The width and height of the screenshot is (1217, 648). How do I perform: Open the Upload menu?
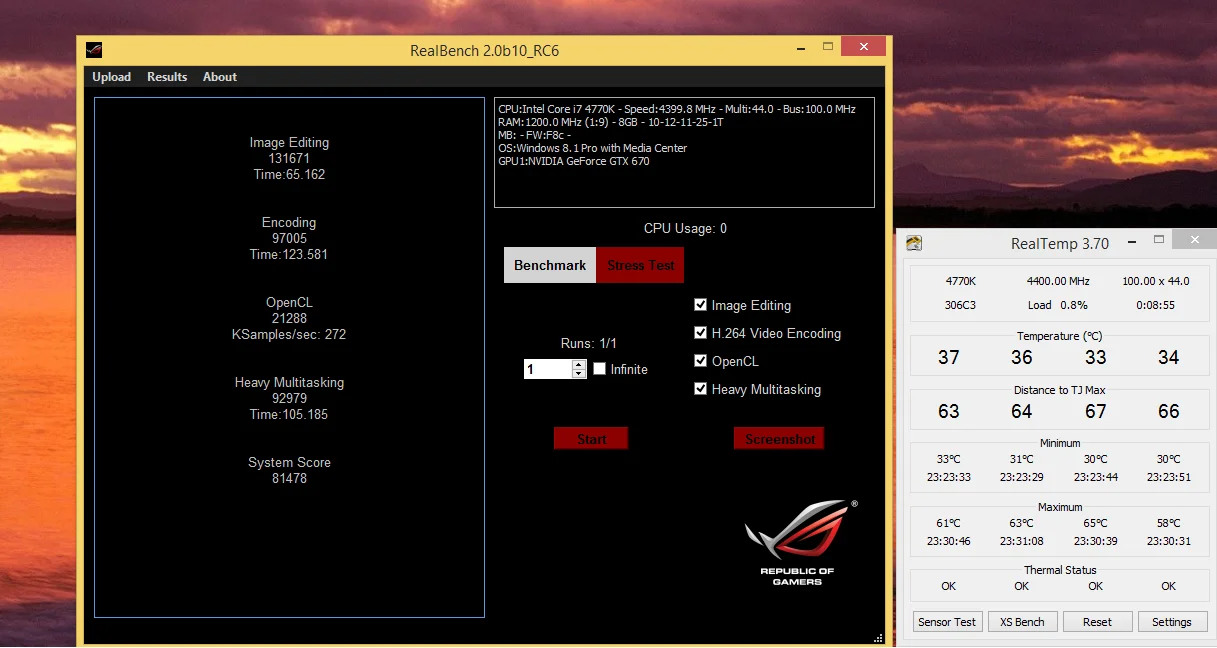(x=112, y=77)
